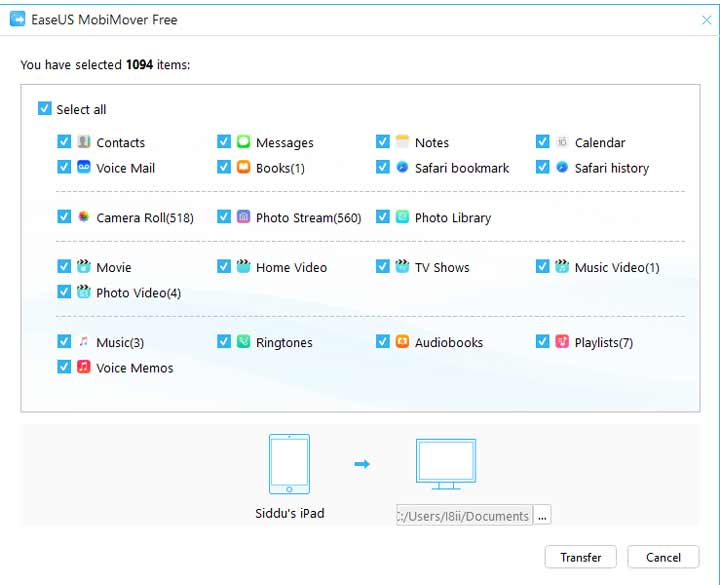Click the computer monitor destination icon
Image resolution: width=720 pixels, height=585 pixels.
(446, 464)
